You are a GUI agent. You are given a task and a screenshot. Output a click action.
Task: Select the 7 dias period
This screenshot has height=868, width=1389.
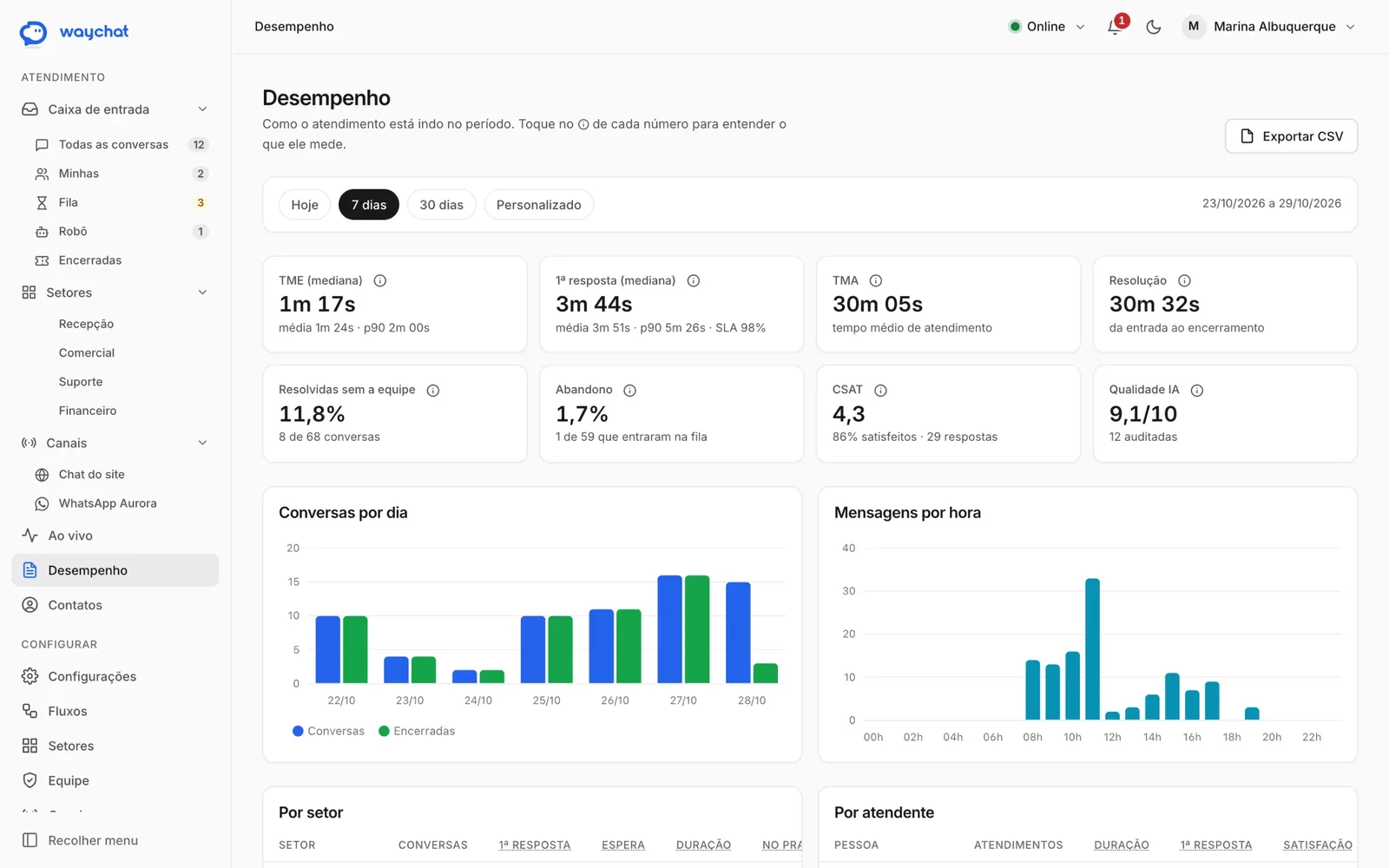(x=369, y=205)
